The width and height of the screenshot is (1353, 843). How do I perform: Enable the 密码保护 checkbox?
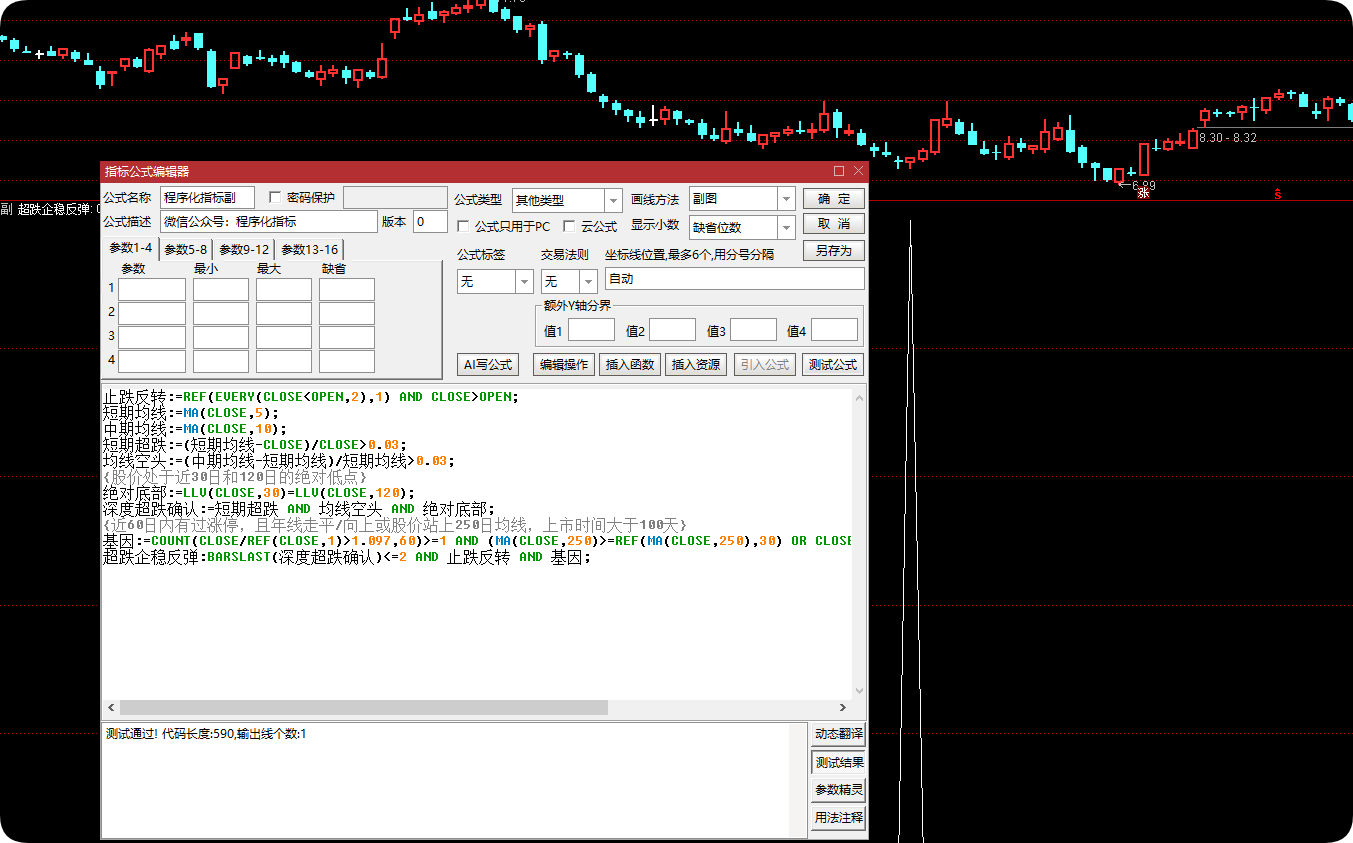275,198
